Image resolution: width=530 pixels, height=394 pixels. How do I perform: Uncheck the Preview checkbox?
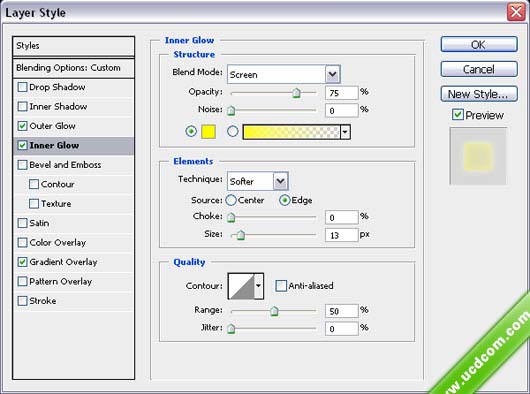click(458, 115)
